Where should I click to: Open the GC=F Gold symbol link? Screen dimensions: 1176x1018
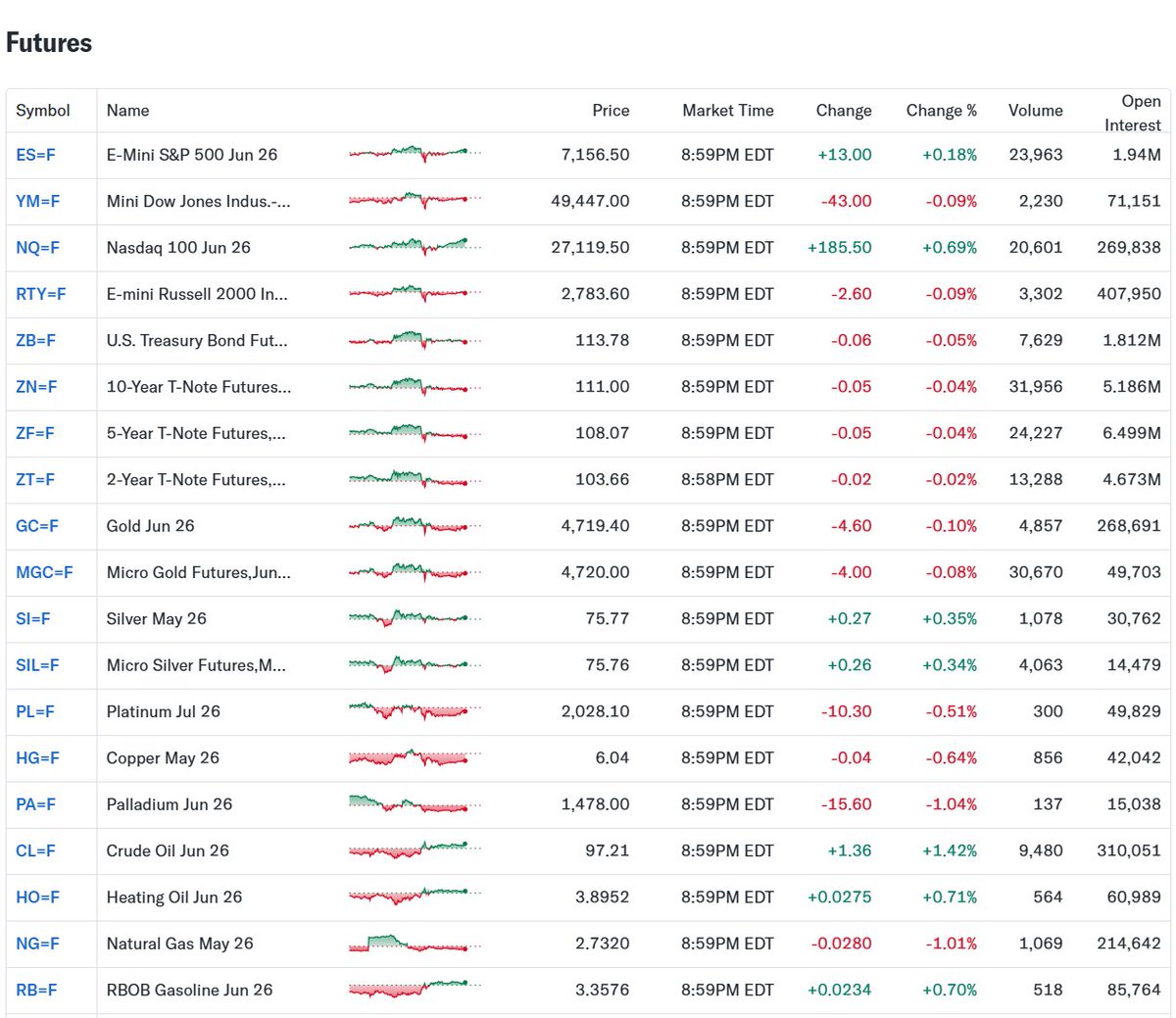tap(37, 525)
